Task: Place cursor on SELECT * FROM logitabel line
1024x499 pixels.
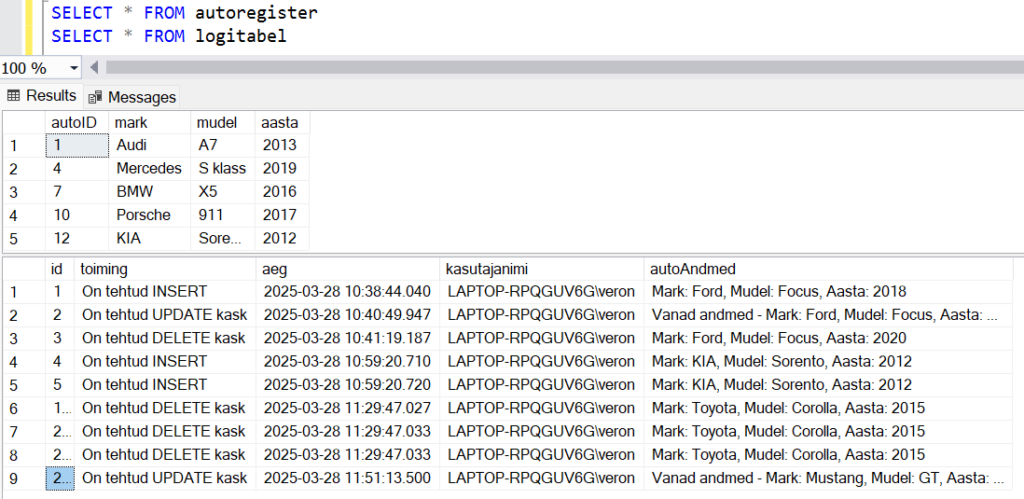Action: [x=169, y=37]
